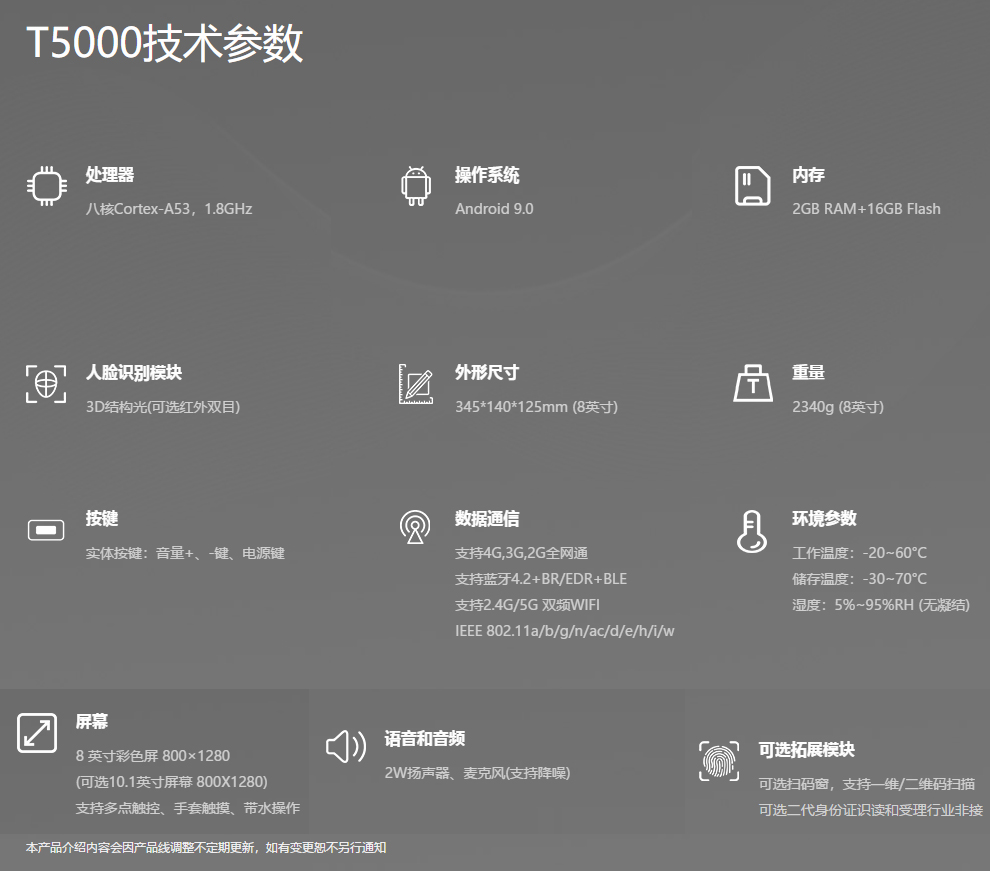Click the 支持蓝牙4.2+BR/EDR+BLE line
990x871 pixels.
pos(541,579)
